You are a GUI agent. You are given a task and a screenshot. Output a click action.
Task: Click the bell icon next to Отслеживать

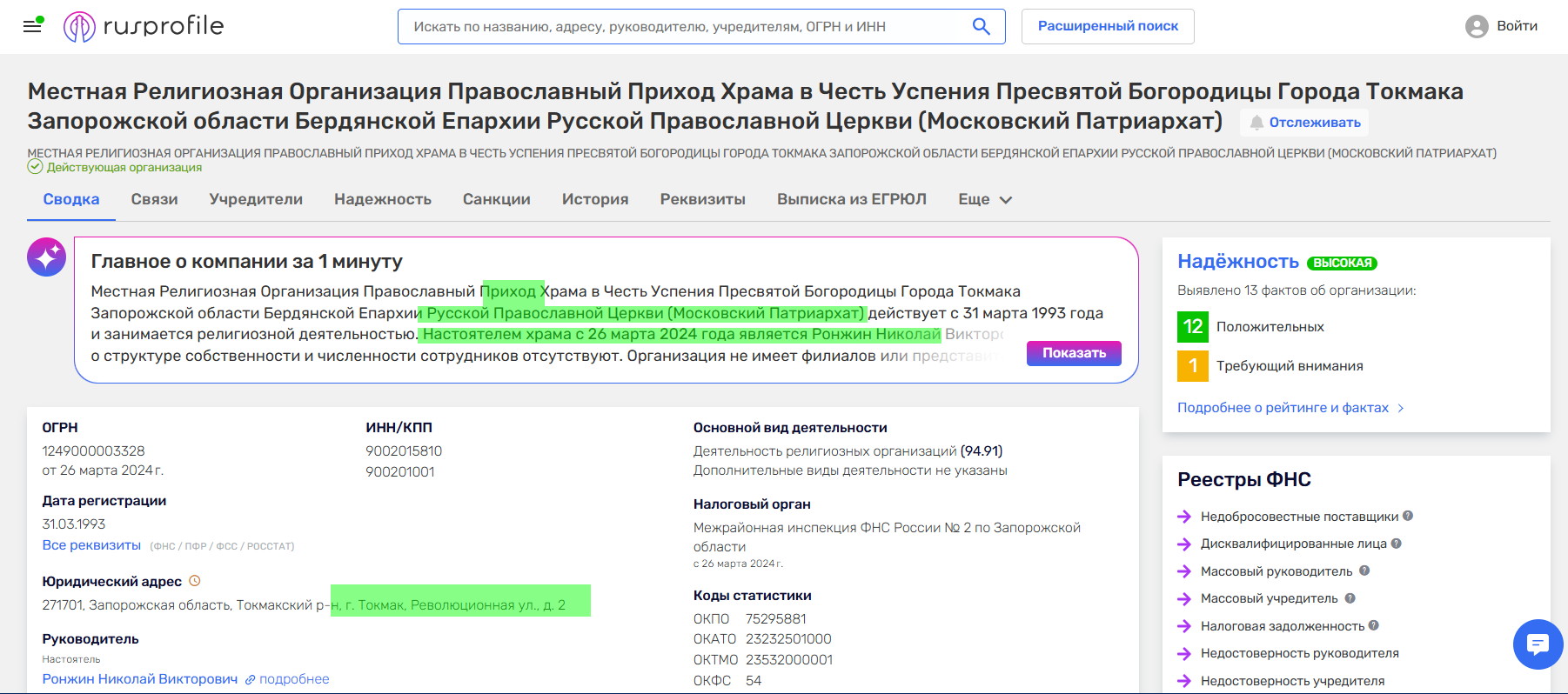[1256, 123]
